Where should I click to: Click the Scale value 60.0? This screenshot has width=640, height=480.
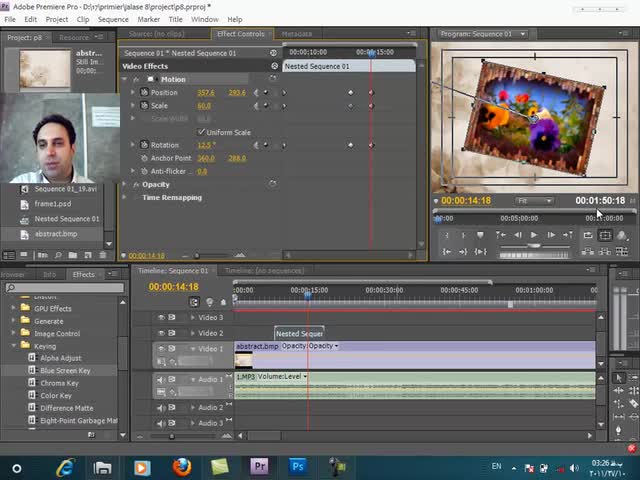click(x=204, y=105)
